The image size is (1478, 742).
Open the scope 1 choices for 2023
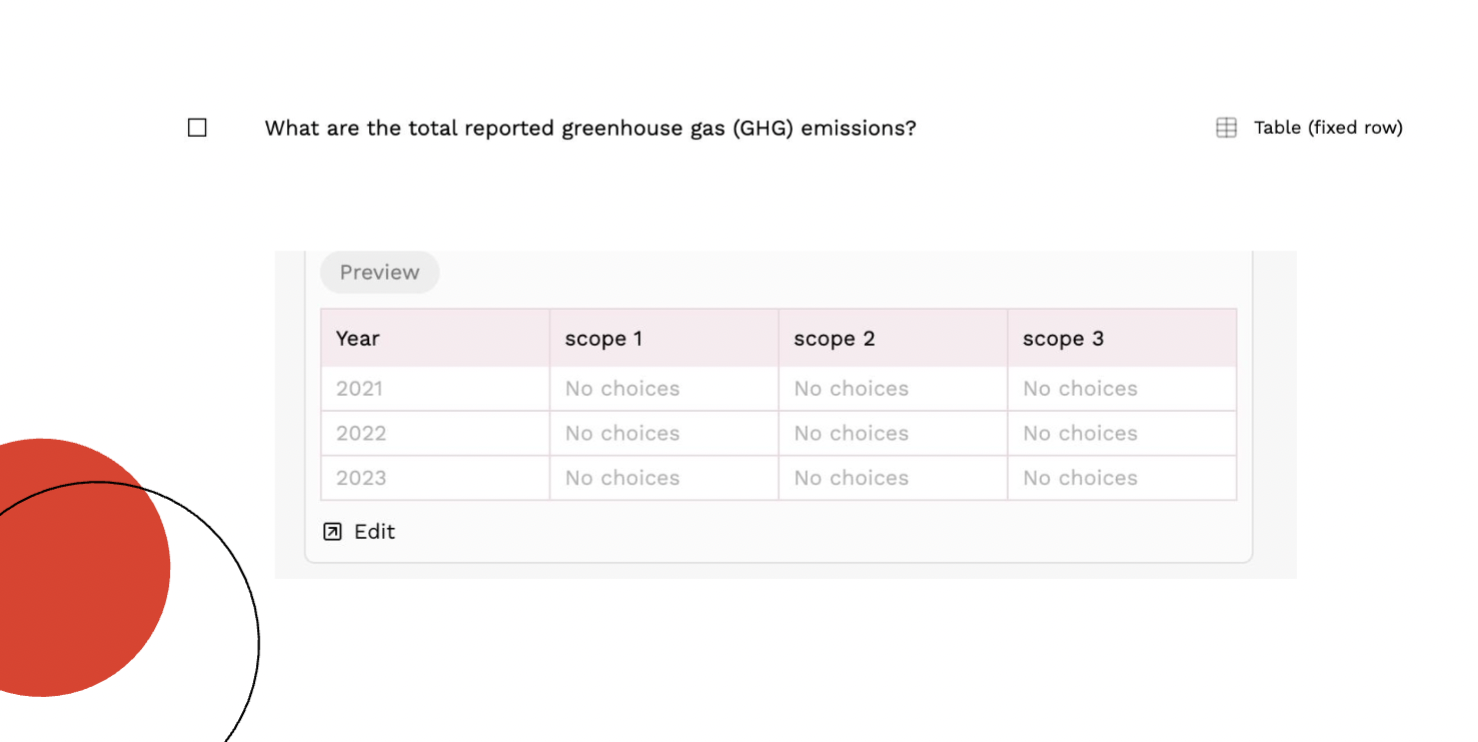point(622,478)
